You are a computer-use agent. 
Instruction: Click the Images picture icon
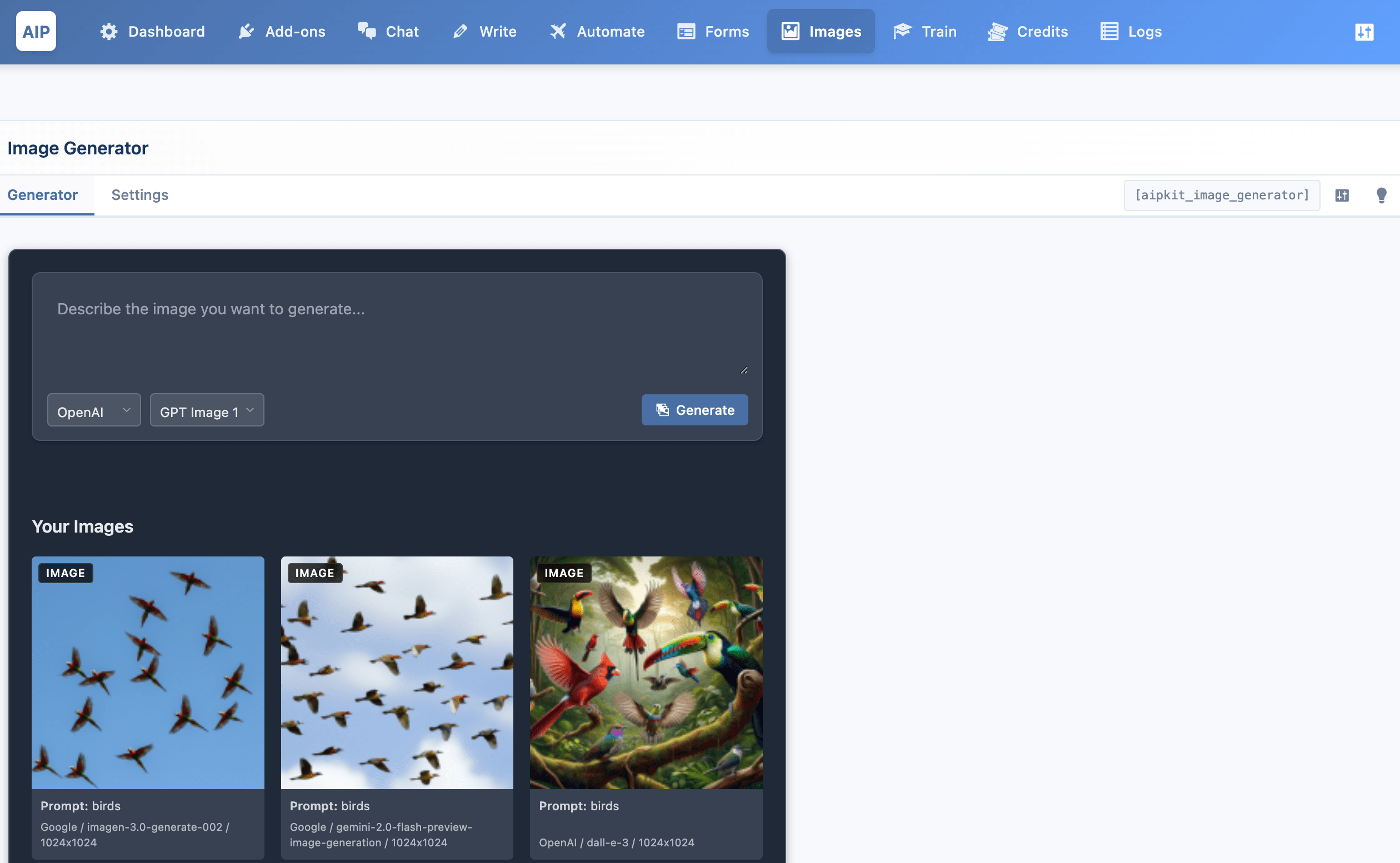pos(790,32)
